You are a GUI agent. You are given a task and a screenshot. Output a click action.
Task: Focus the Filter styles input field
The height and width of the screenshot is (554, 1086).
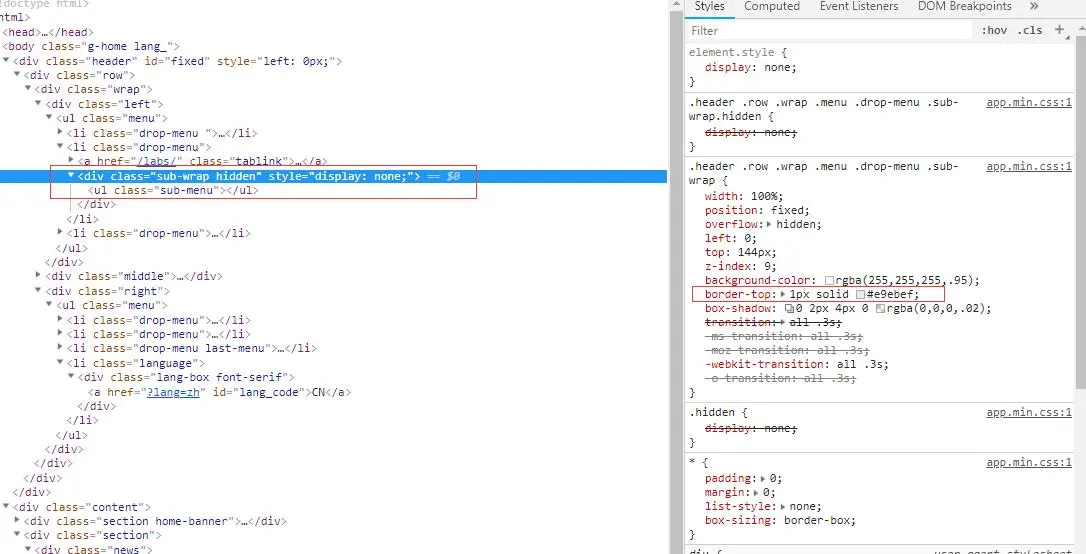pos(831,30)
